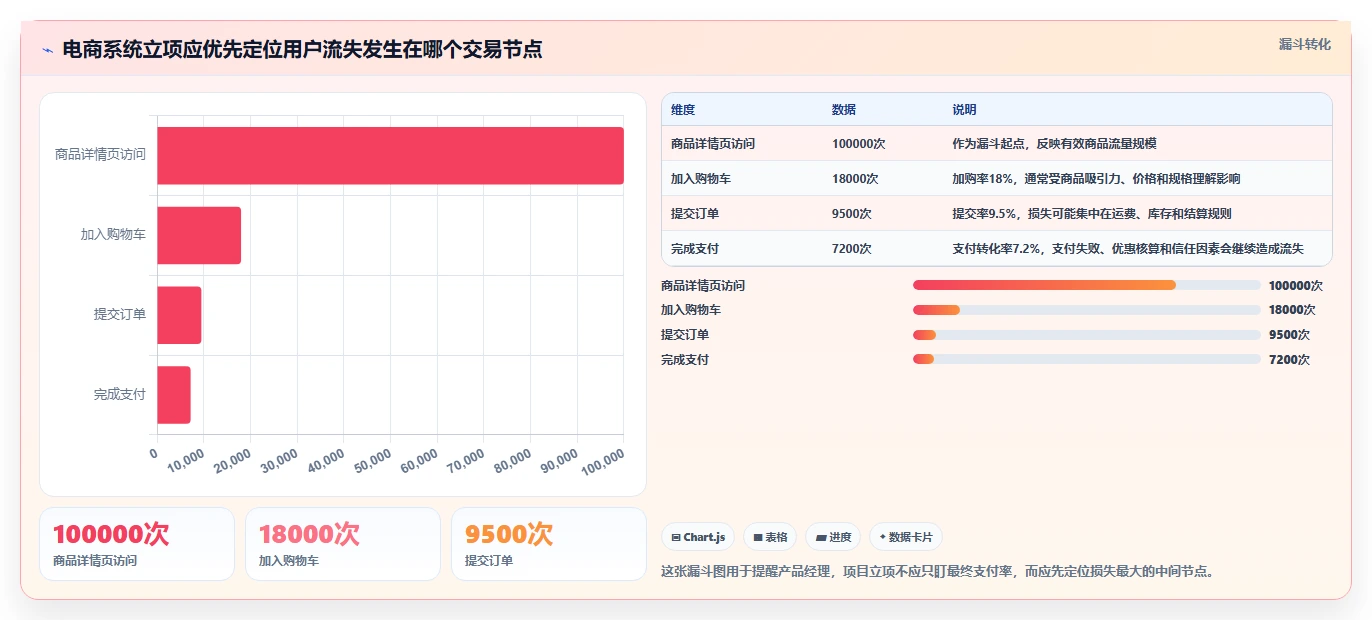This screenshot has height=620, width=1372.
Task: Click the 10,000 x-axis tick label
Action: 186,460
